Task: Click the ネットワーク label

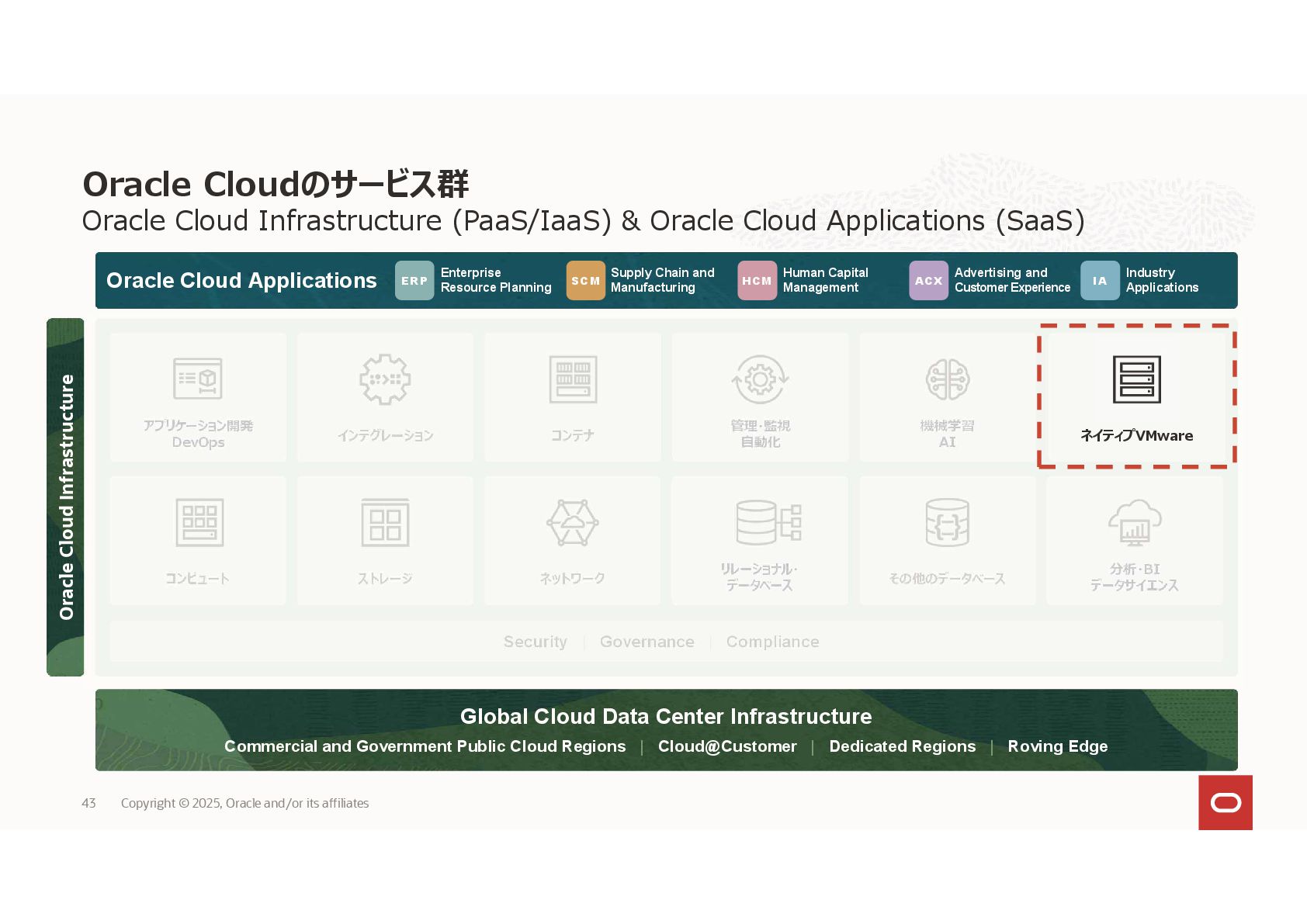Action: tap(573, 579)
